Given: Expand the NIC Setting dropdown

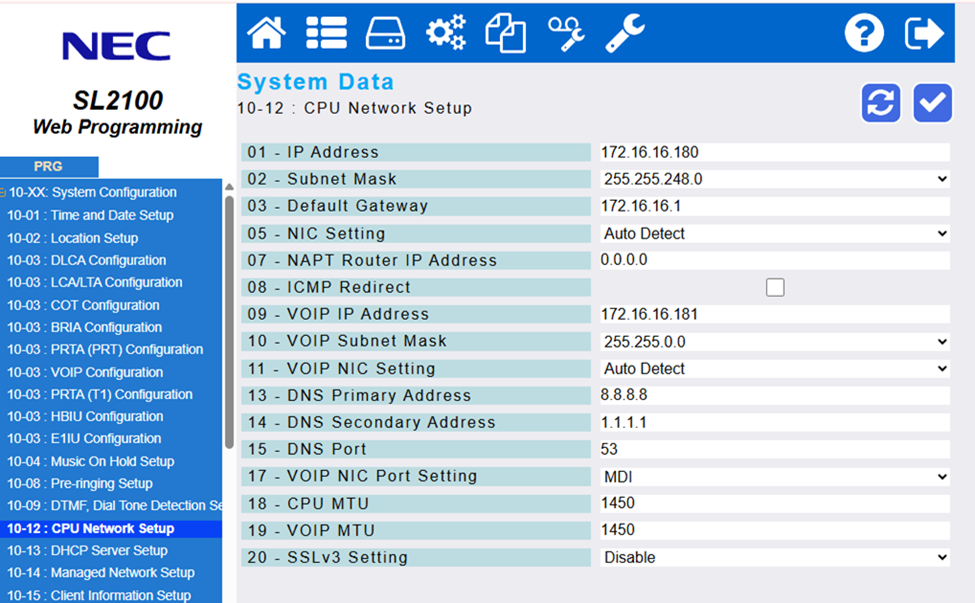Looking at the screenshot, I should (774, 233).
